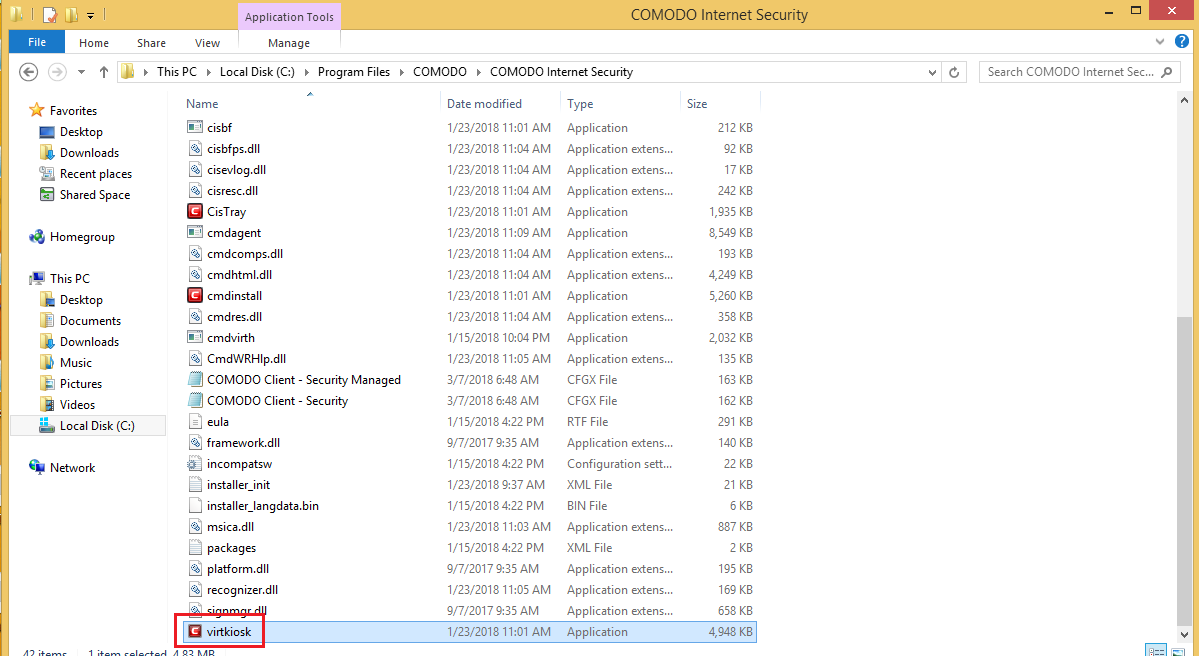Switch to the Share ribbon tab
Image resolution: width=1199 pixels, height=656 pixels.
[x=151, y=43]
